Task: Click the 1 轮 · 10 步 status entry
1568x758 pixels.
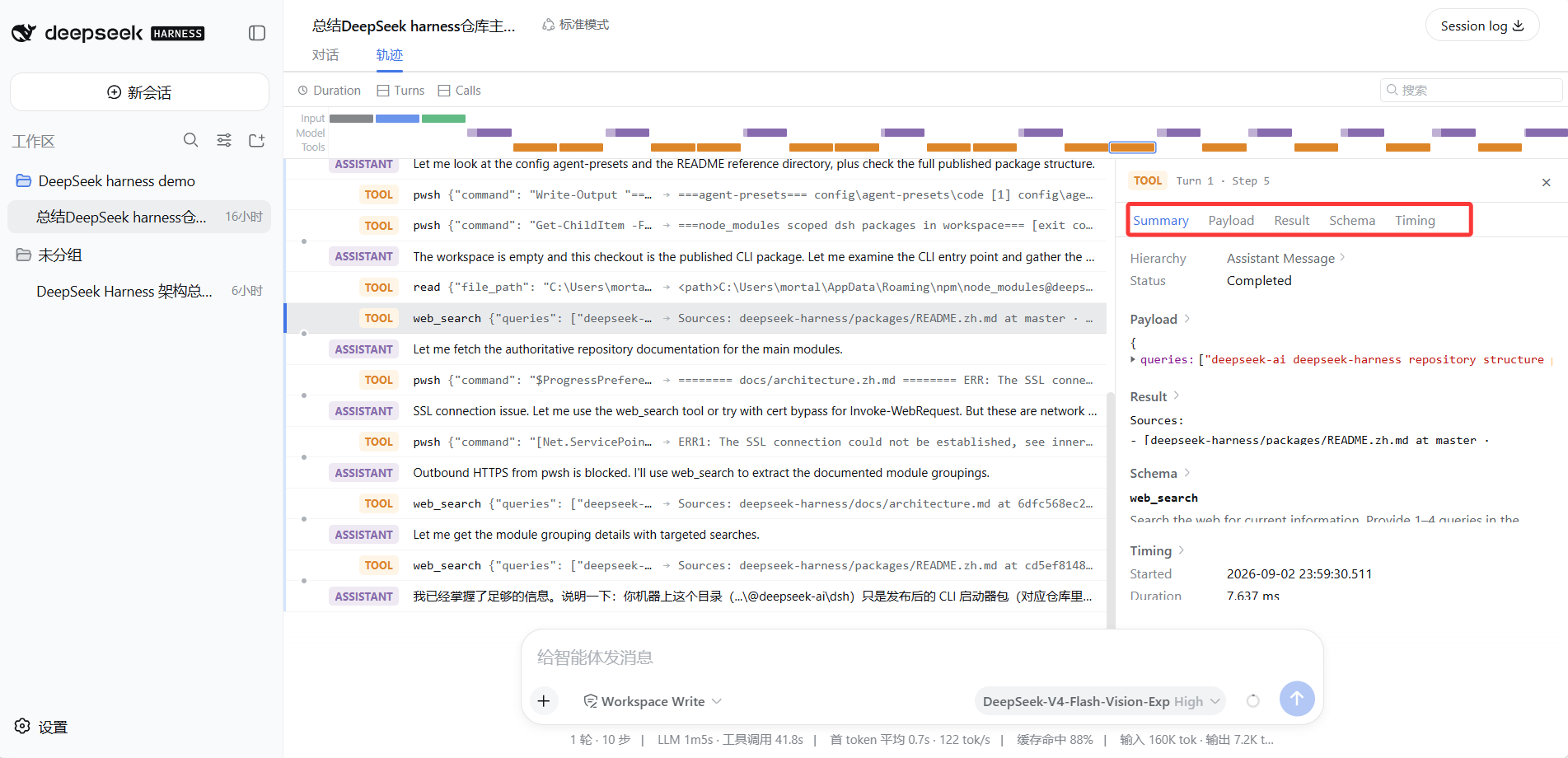Action: (600, 739)
